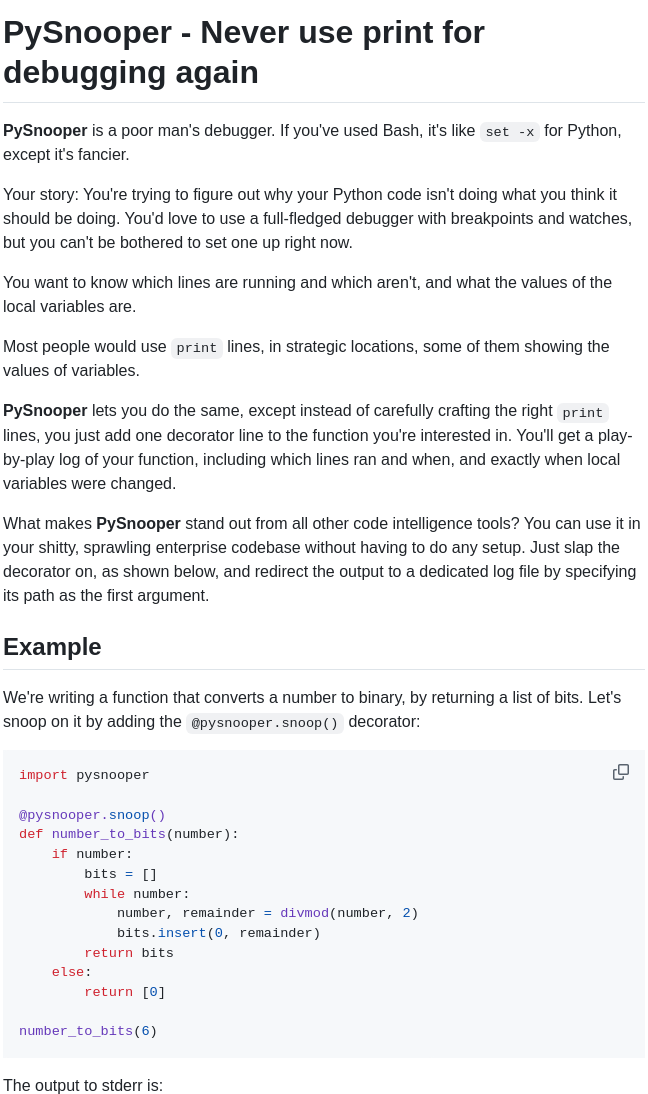Click the print inline code element
This screenshot has height=1094, width=648.
pos(196,348)
